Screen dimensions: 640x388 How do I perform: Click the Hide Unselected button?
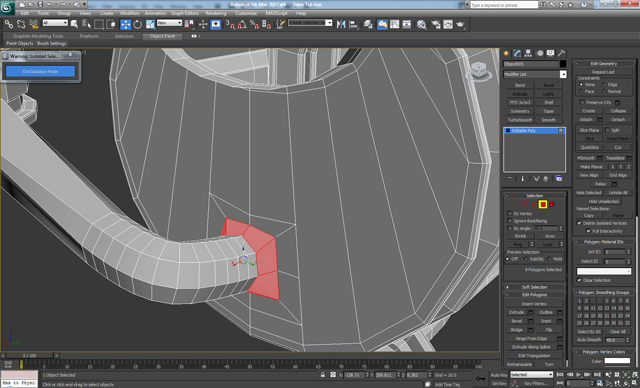[603, 201]
